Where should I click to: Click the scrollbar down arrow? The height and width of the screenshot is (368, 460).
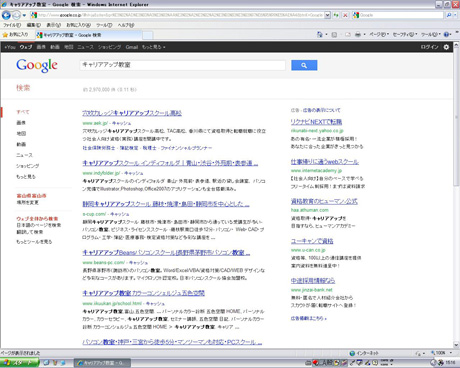pyautogui.click(x=456, y=345)
